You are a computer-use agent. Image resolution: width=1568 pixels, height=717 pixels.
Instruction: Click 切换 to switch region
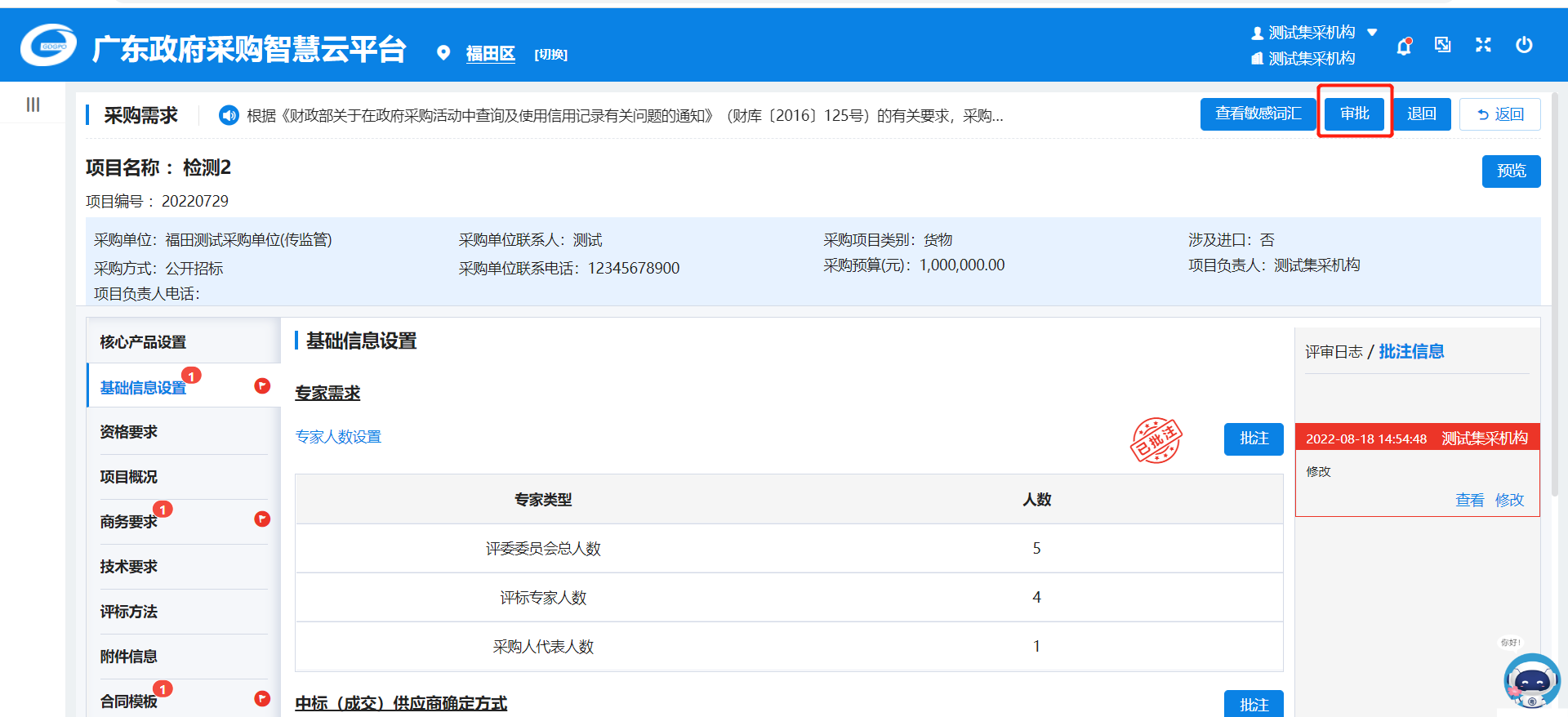(550, 55)
